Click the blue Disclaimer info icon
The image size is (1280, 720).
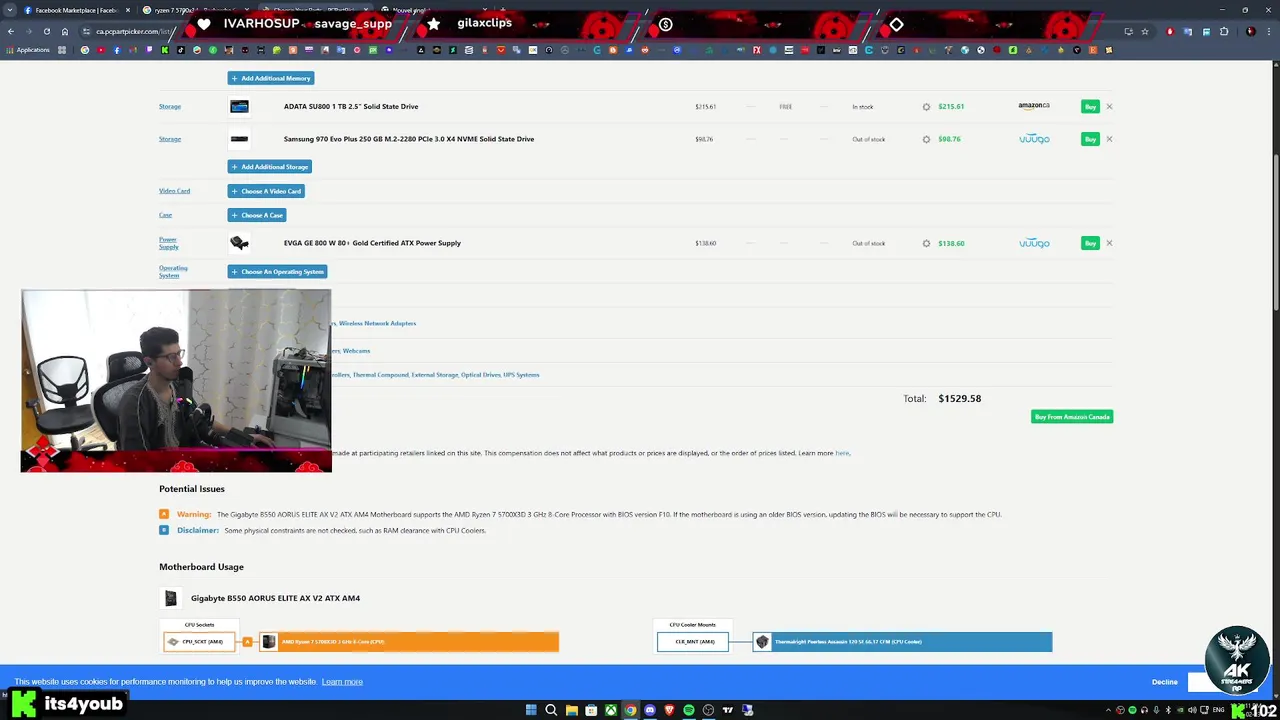pos(164,530)
